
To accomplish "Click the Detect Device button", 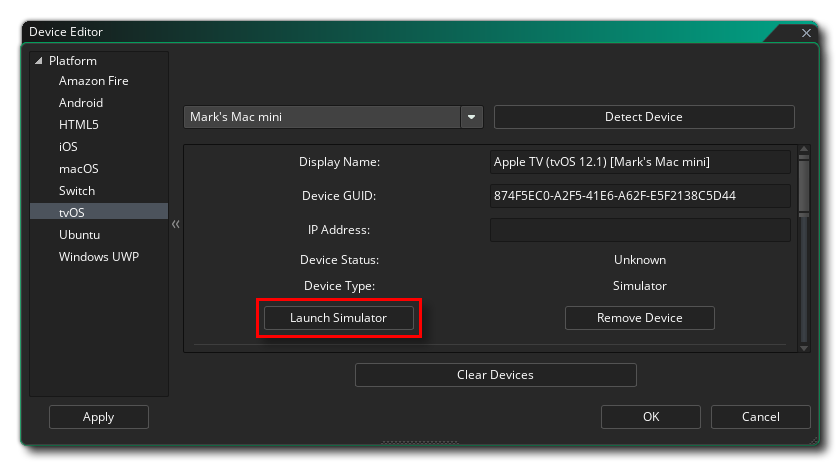I will click(x=643, y=117).
